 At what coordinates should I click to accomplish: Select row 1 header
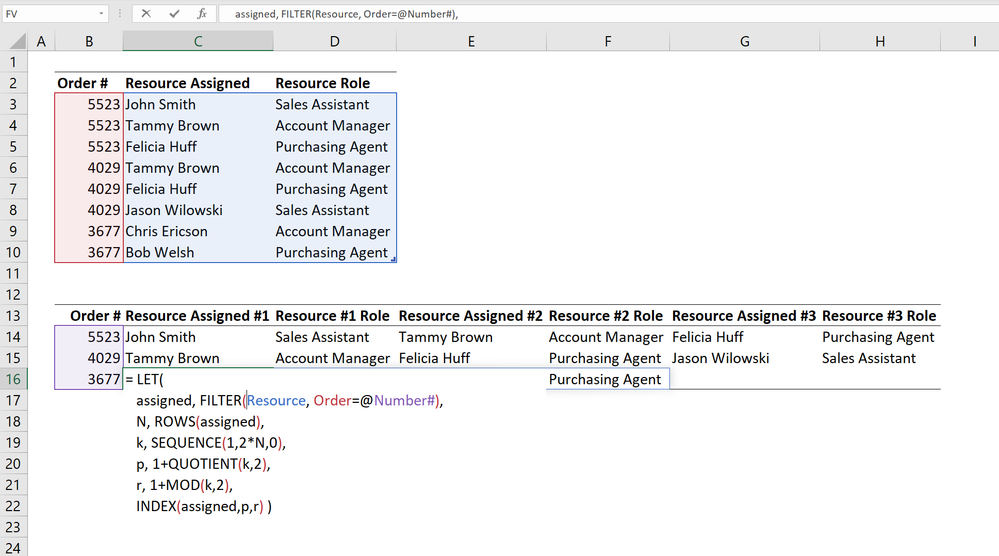point(13,62)
